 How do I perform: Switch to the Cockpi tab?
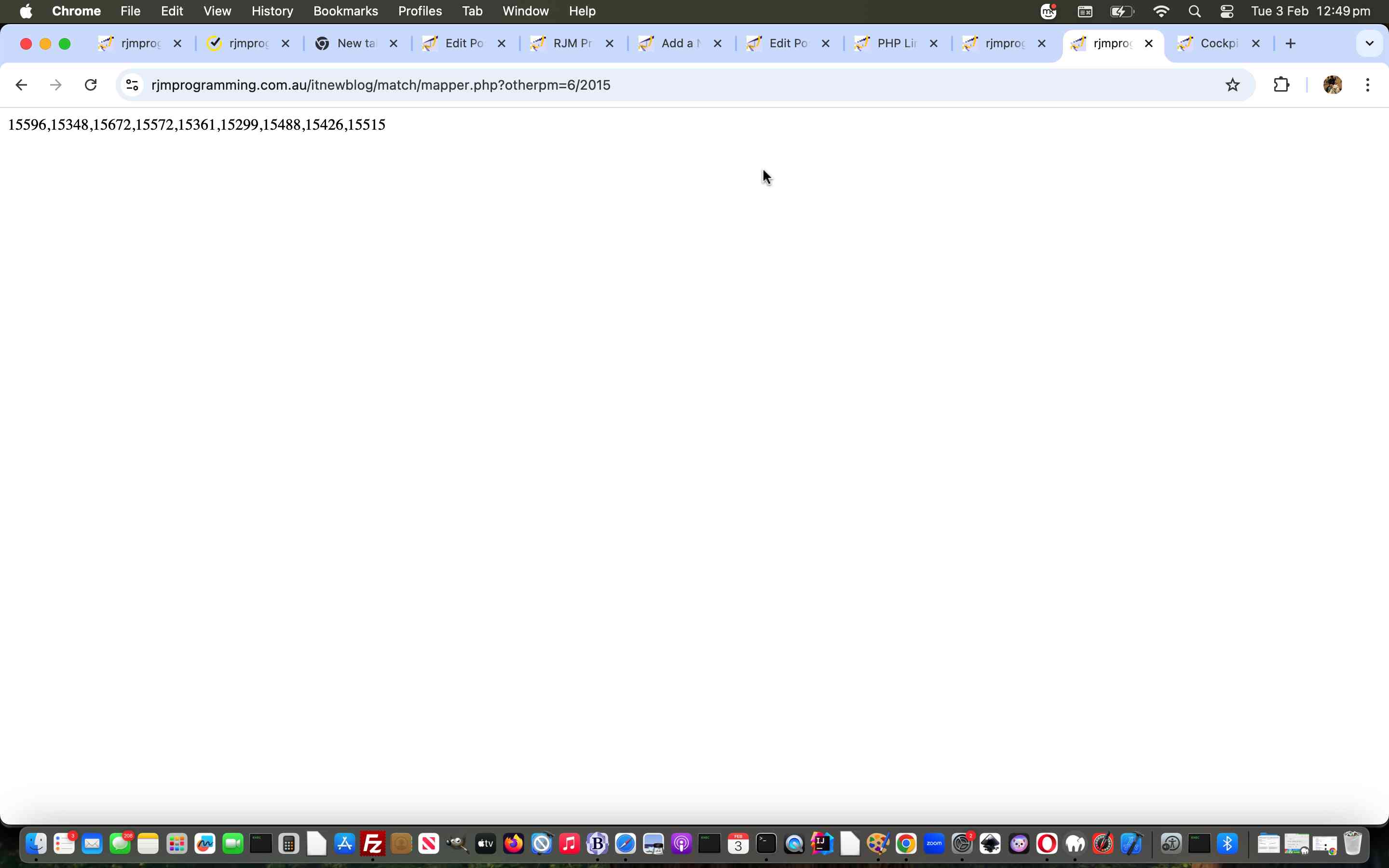1217,43
